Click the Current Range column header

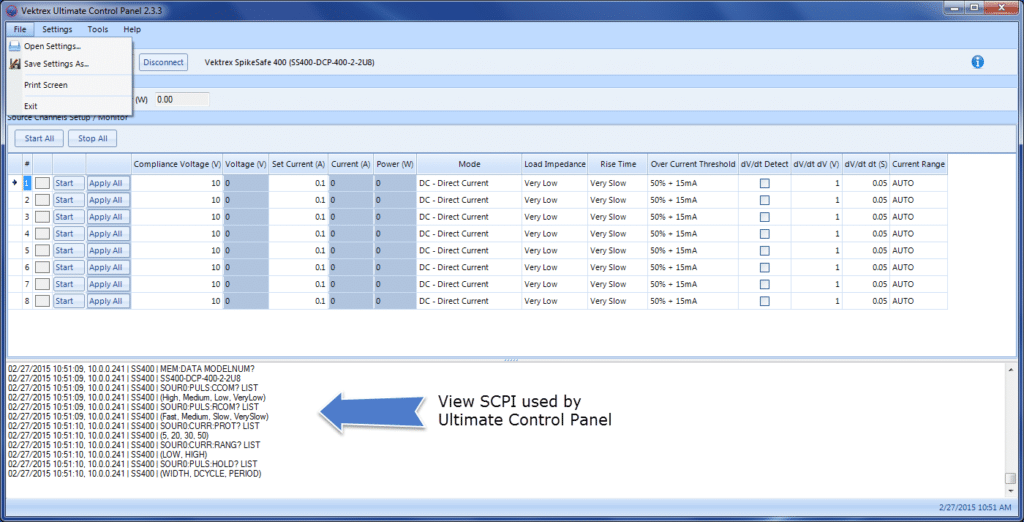pos(918,165)
